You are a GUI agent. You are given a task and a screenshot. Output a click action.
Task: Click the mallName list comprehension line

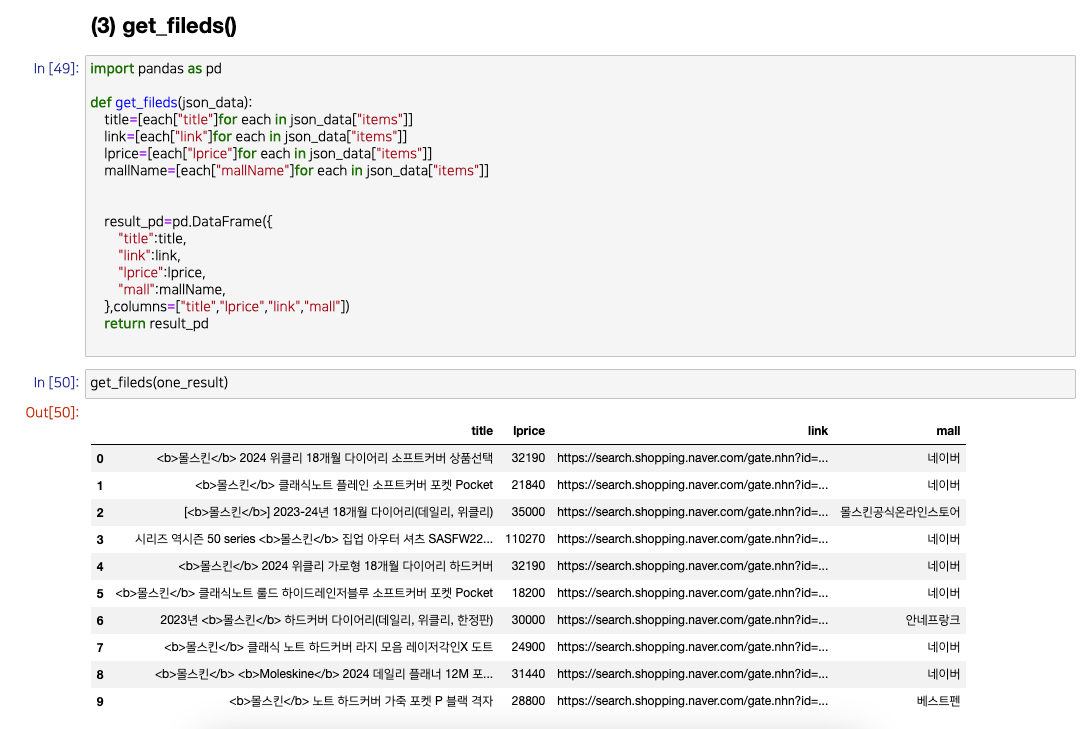coord(296,170)
